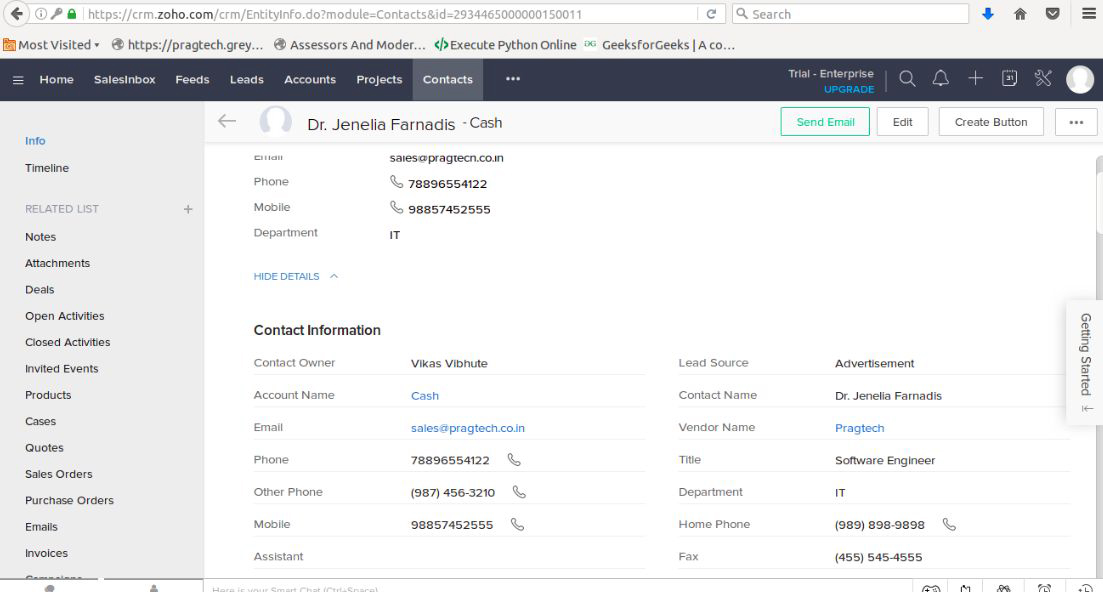
Task: Jump to Open Activities related list
Action: click(65, 316)
